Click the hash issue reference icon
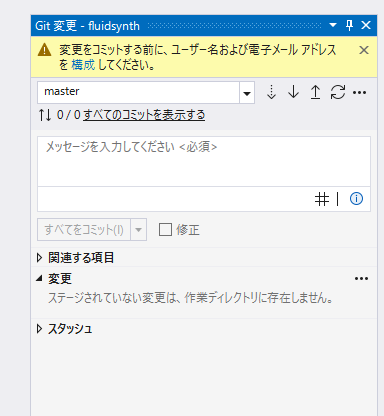 322,199
